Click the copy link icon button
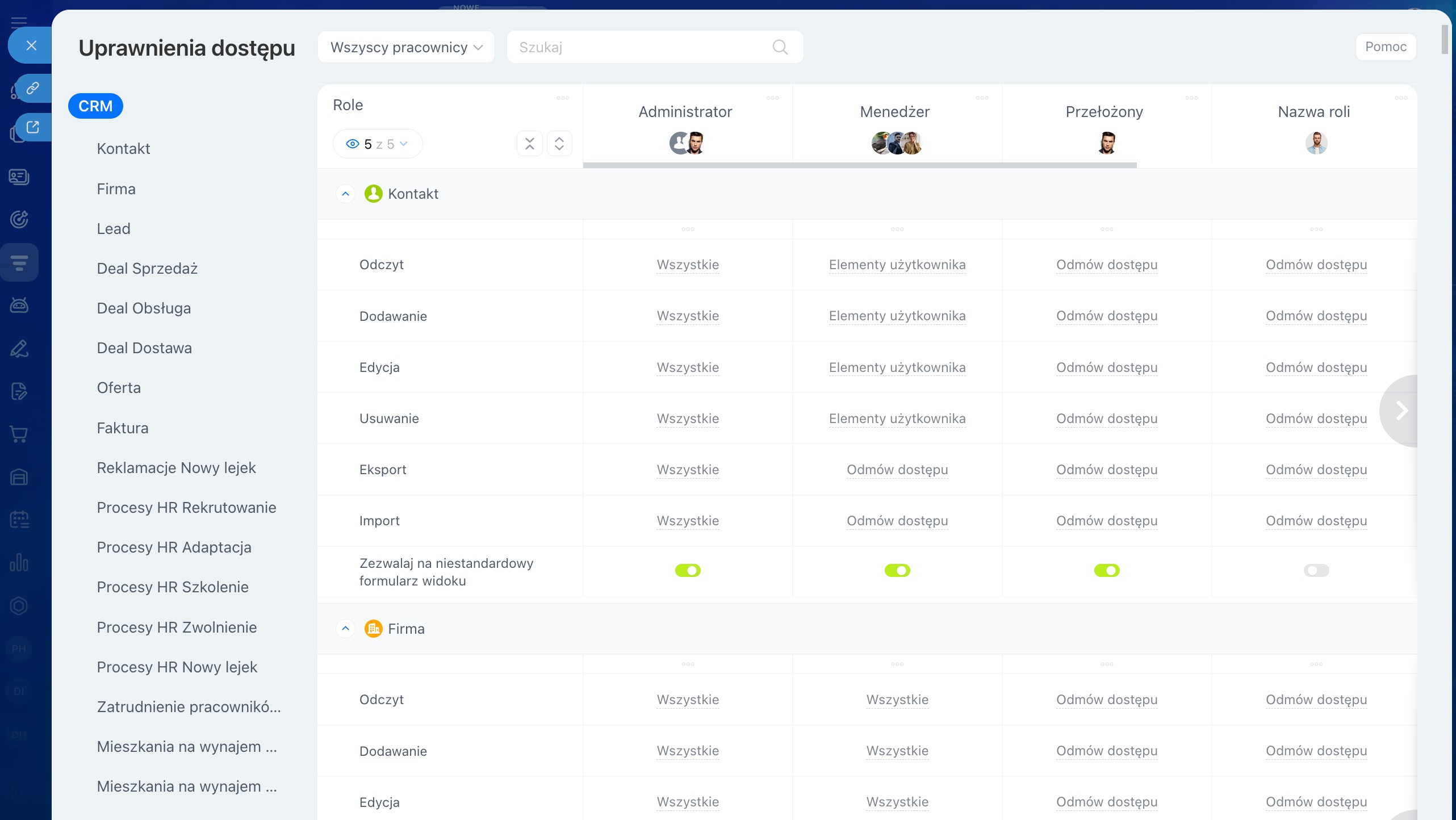The height and width of the screenshot is (820, 1456). point(32,88)
